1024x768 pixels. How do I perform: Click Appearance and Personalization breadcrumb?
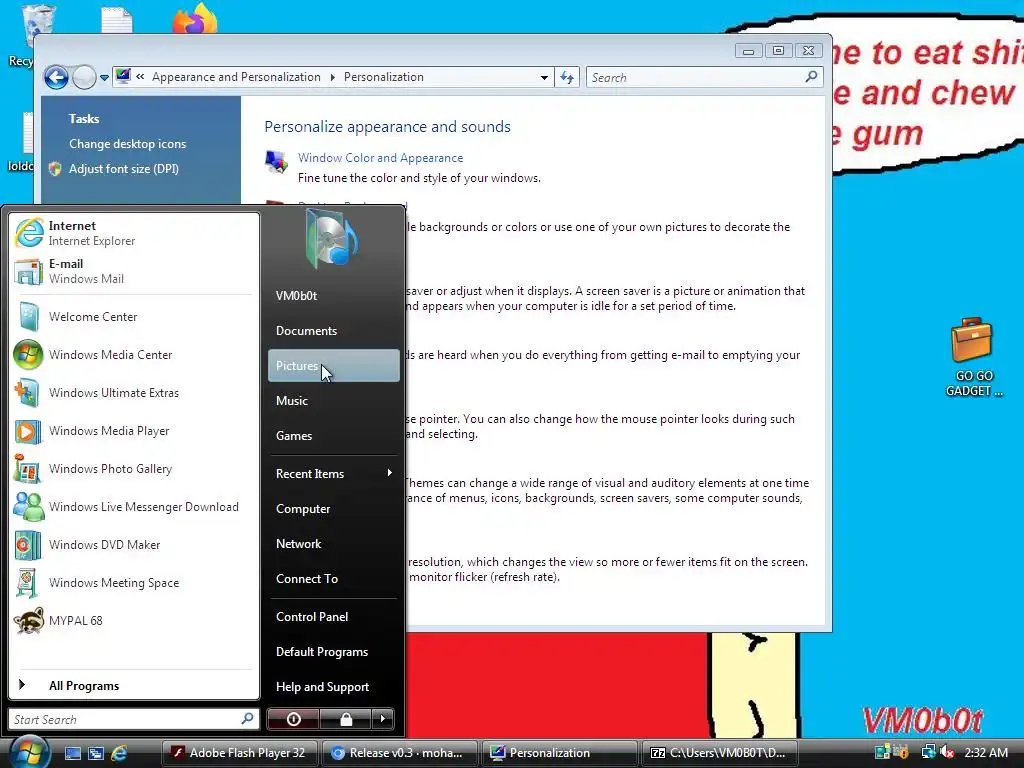(x=236, y=77)
